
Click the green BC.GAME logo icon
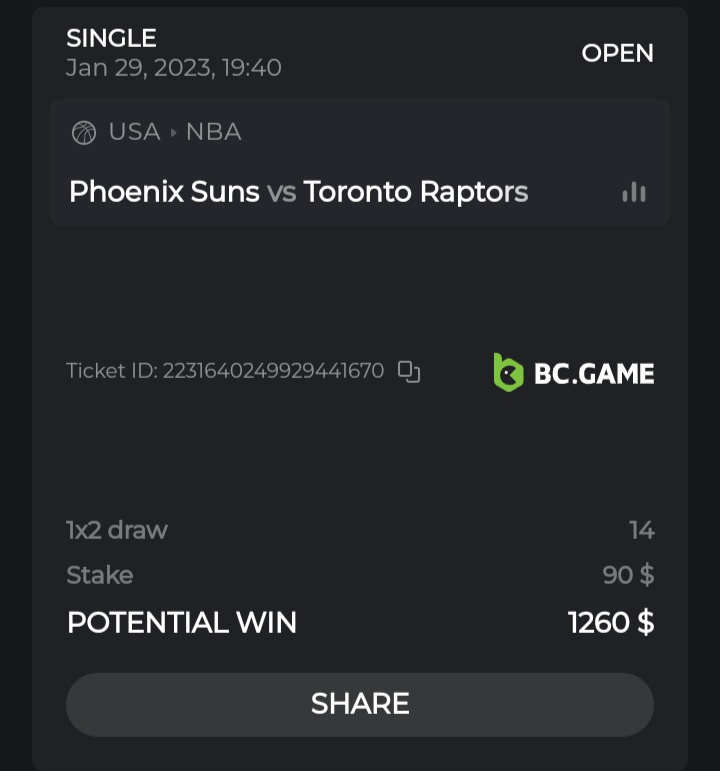[x=508, y=373]
